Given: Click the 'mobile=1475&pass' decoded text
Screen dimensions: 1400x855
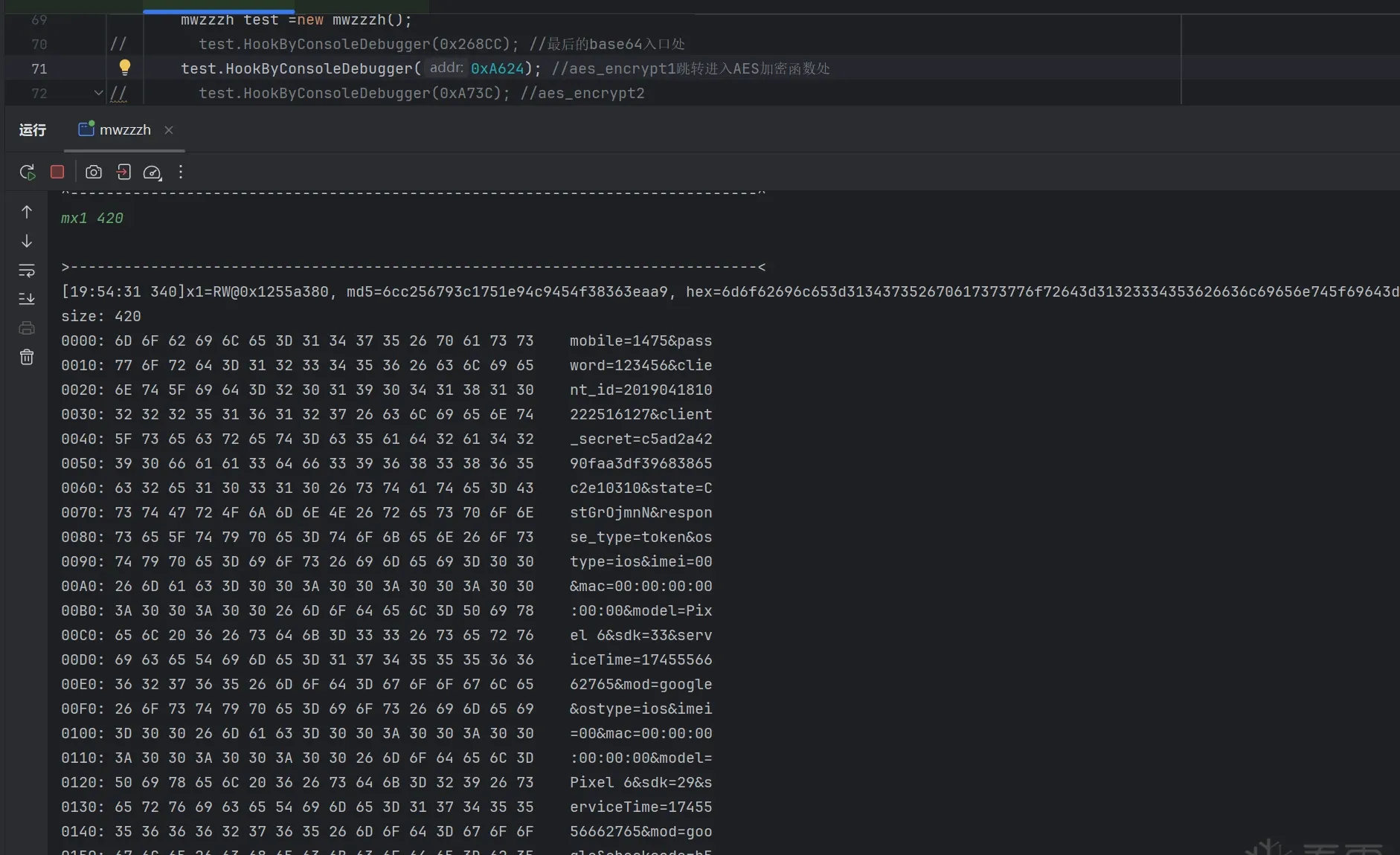Looking at the screenshot, I should click(x=641, y=341).
